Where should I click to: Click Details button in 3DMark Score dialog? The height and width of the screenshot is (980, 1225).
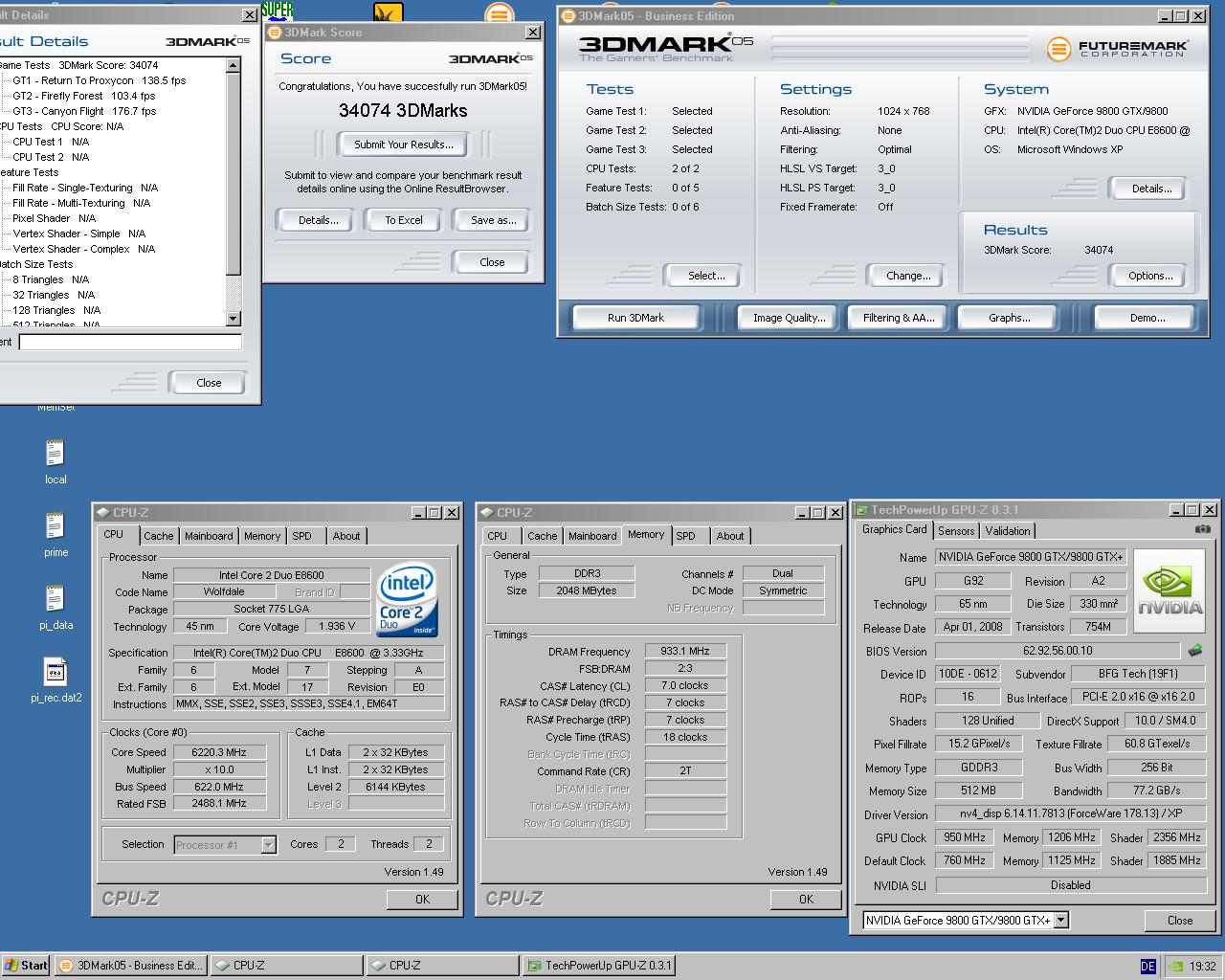tap(319, 220)
